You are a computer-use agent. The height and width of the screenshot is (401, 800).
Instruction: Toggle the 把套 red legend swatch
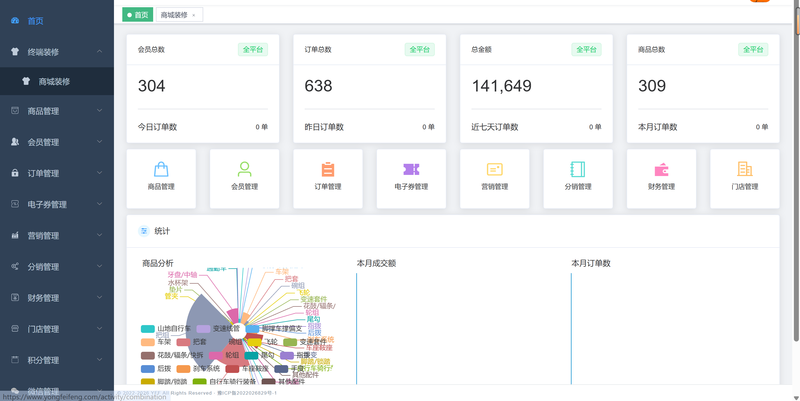[x=183, y=342]
